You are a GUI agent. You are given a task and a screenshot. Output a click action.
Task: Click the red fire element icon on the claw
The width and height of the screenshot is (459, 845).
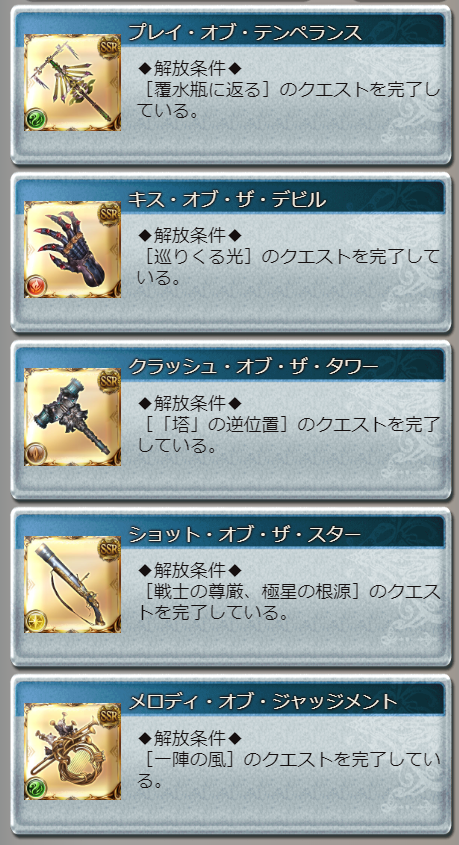coord(36,286)
